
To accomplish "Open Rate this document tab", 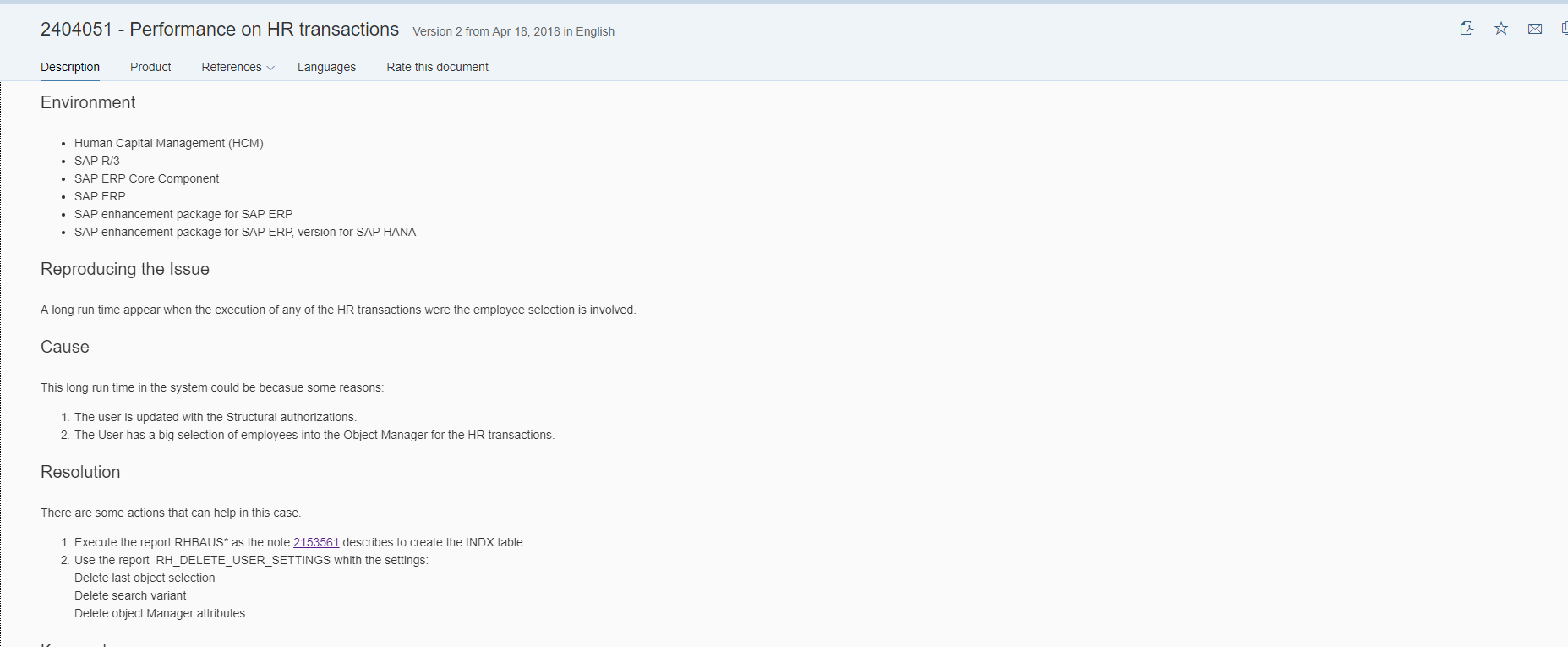I will coord(437,67).
